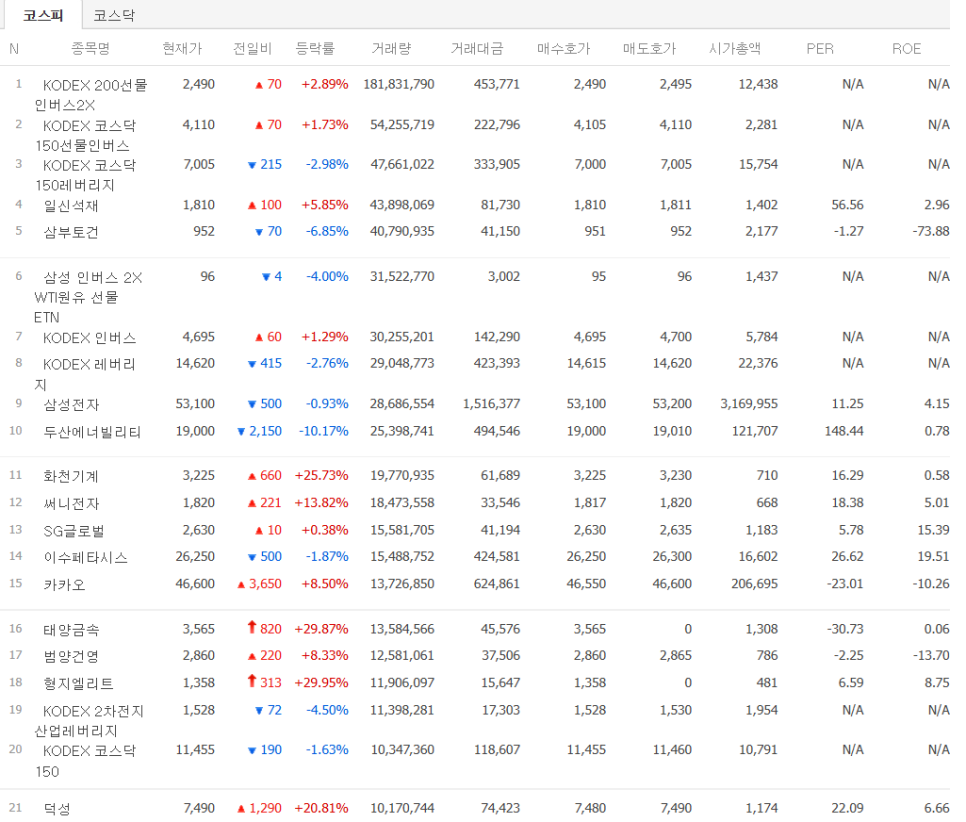Click 카카오 current price 46,600
This screenshot has height=822, width=966.
(x=195, y=583)
